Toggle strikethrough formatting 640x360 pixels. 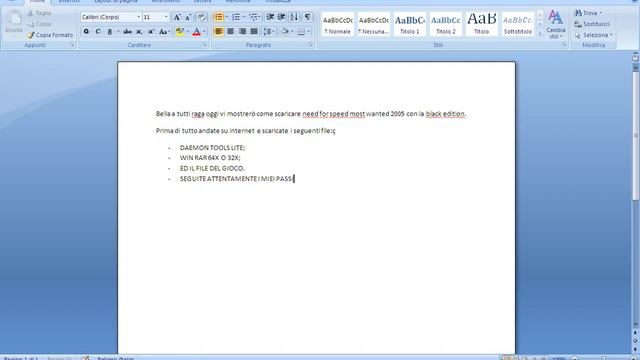click(x=127, y=31)
